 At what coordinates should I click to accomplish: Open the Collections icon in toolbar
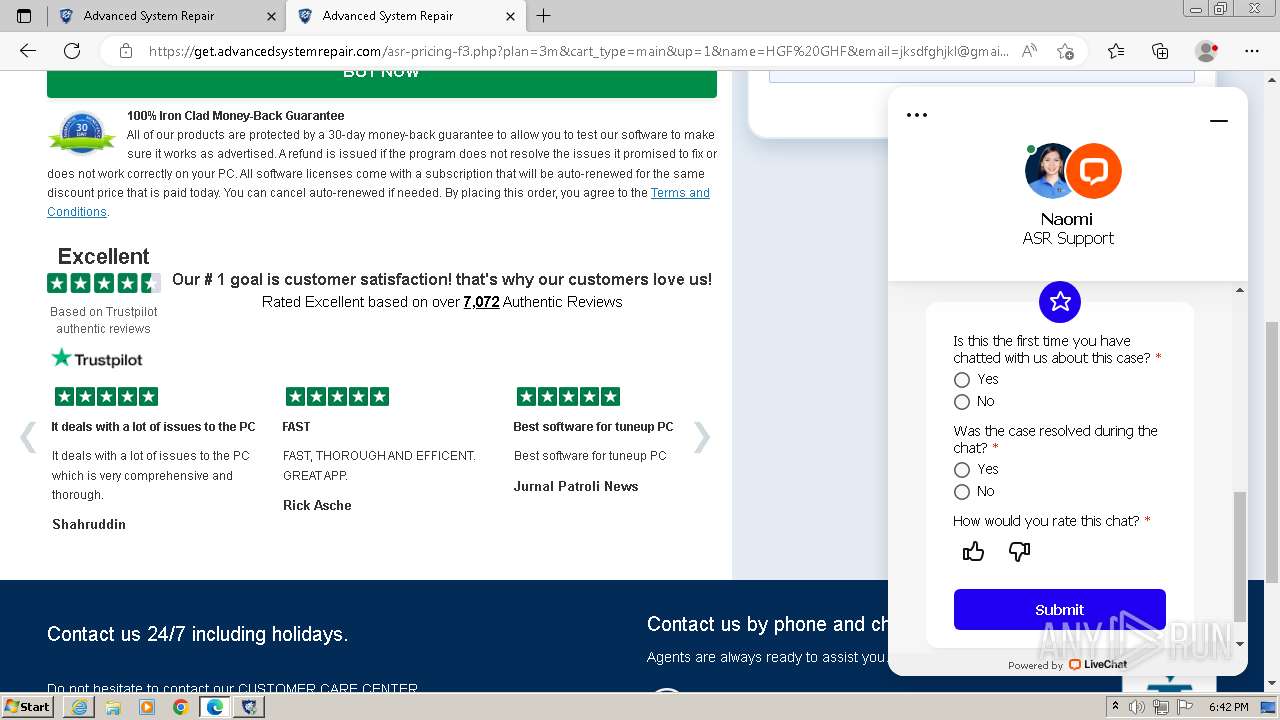coord(1160,51)
